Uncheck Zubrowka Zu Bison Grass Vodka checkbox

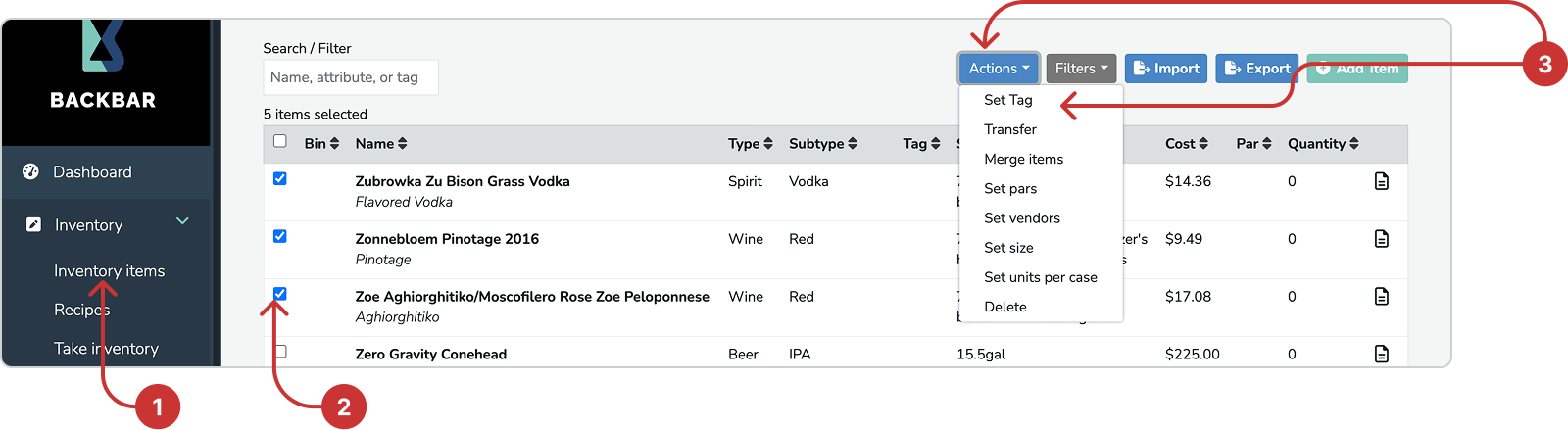click(x=280, y=178)
